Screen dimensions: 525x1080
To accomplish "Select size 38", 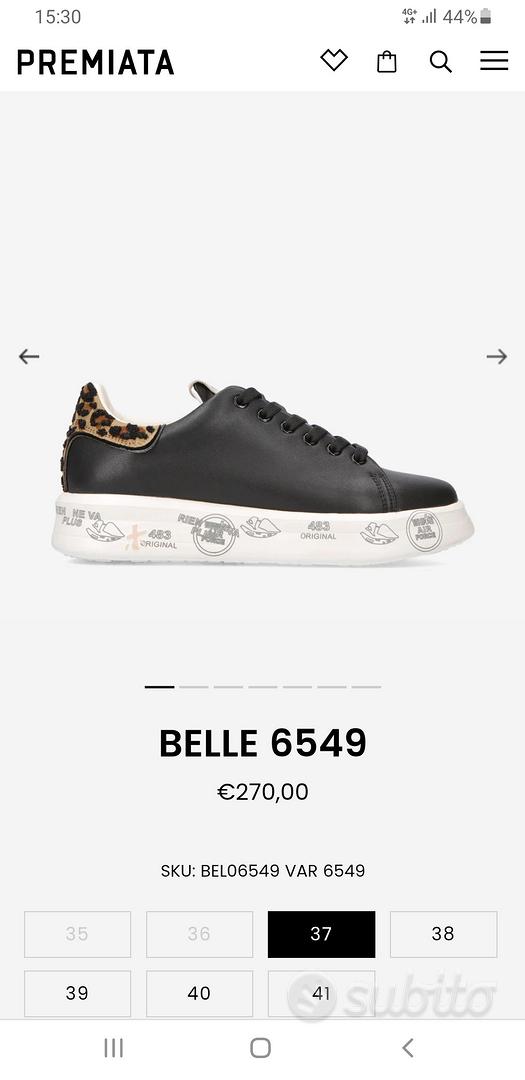I will (x=443, y=934).
